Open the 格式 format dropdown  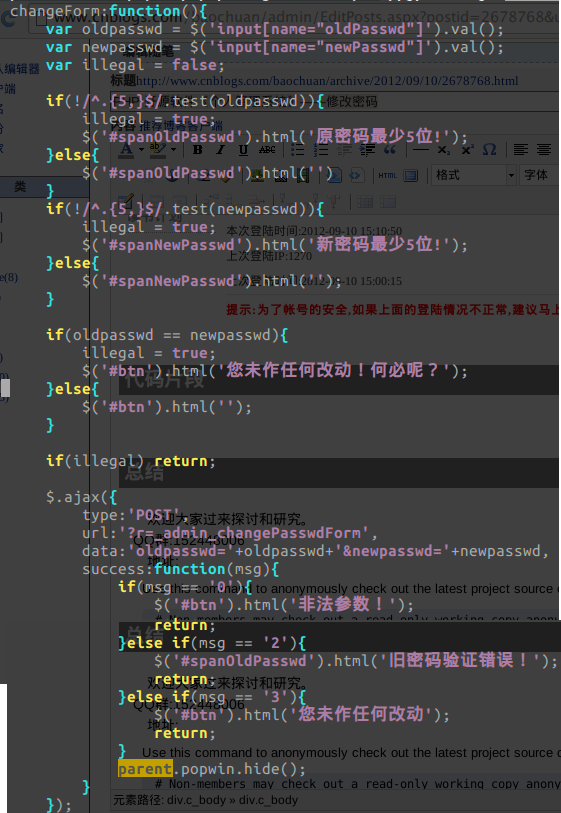(474, 175)
